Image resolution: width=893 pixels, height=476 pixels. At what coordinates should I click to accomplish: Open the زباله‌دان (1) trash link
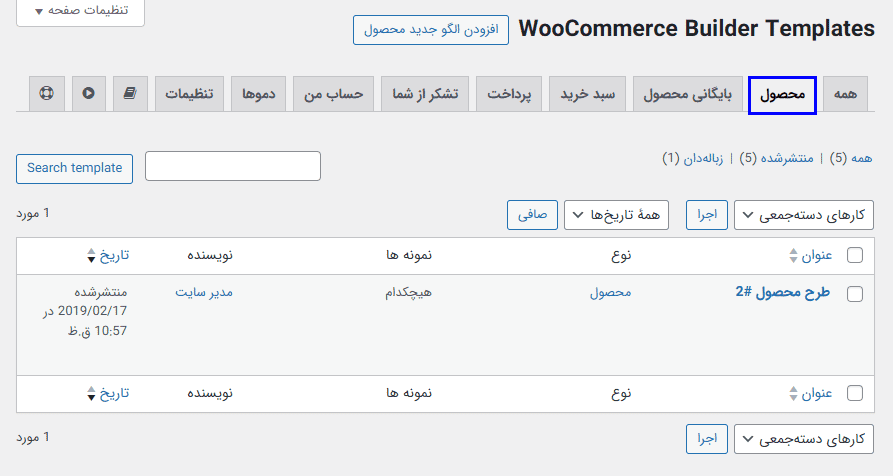click(693, 158)
